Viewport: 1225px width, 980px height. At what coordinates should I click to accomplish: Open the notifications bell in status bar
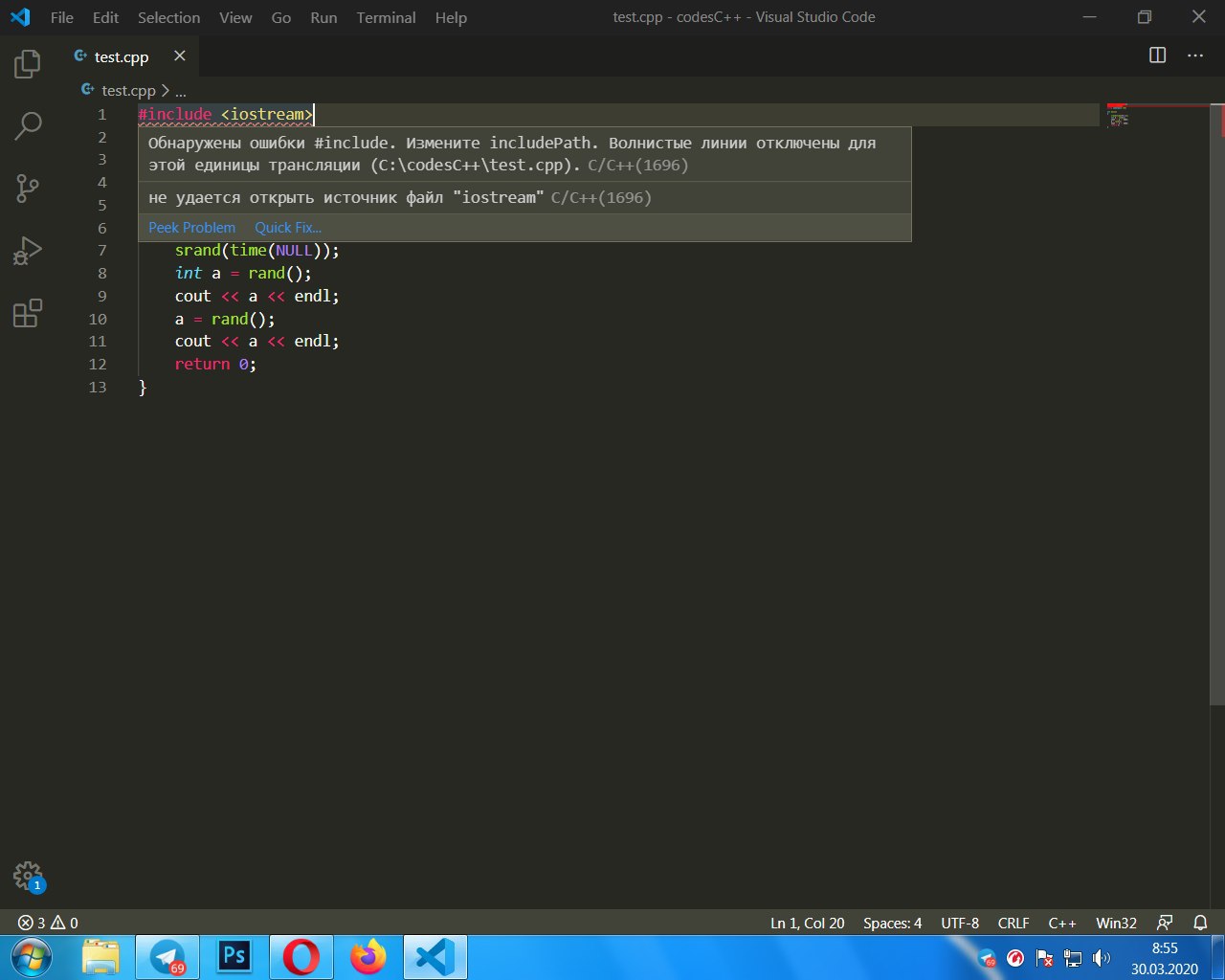point(1200,923)
